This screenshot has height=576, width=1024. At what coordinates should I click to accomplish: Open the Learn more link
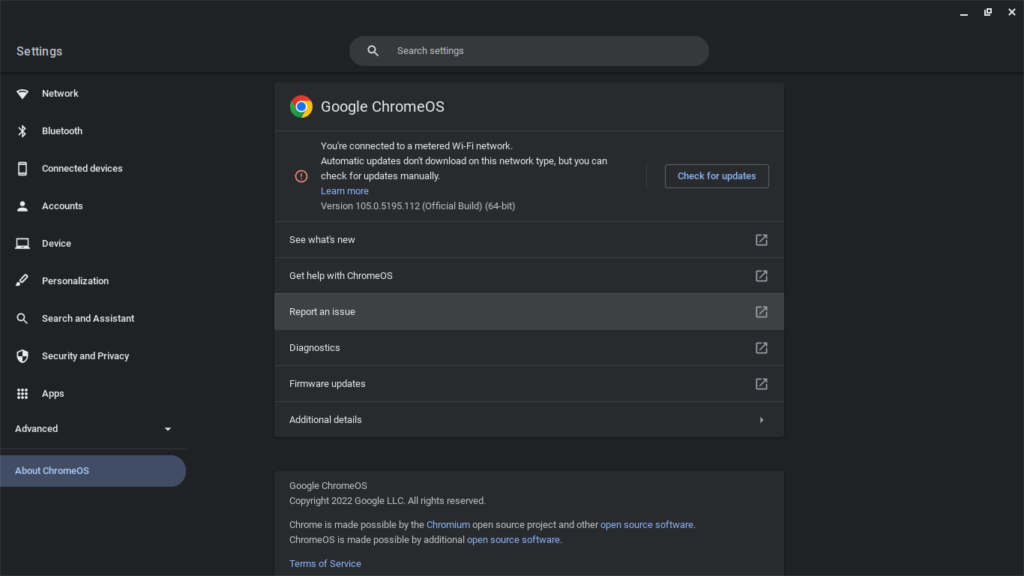pyautogui.click(x=344, y=191)
